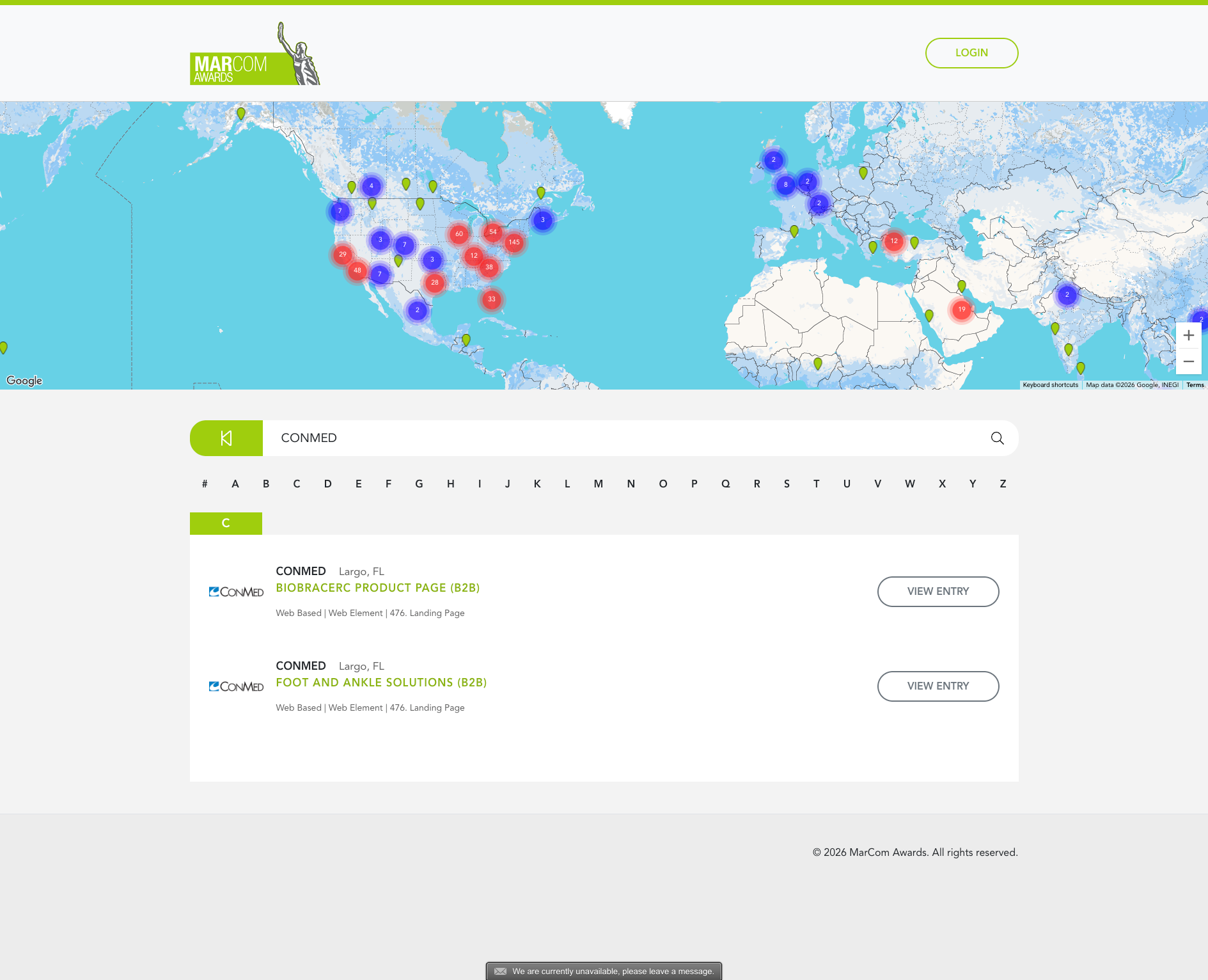1208x980 pixels.
Task: Click the MarCom Awards logo
Action: point(255,54)
